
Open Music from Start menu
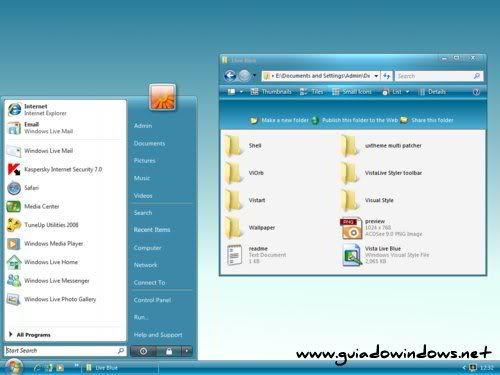142,178
